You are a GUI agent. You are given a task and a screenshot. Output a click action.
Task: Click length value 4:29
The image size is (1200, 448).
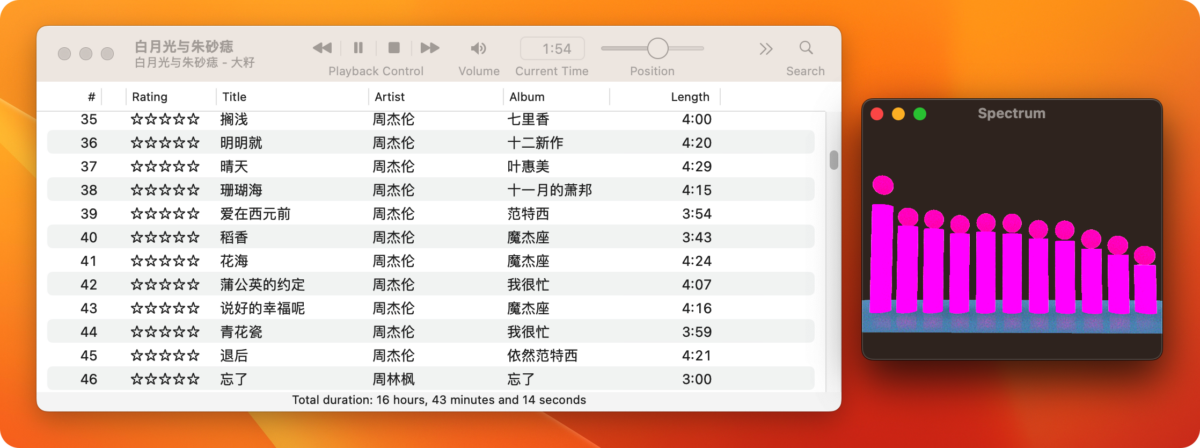point(696,166)
